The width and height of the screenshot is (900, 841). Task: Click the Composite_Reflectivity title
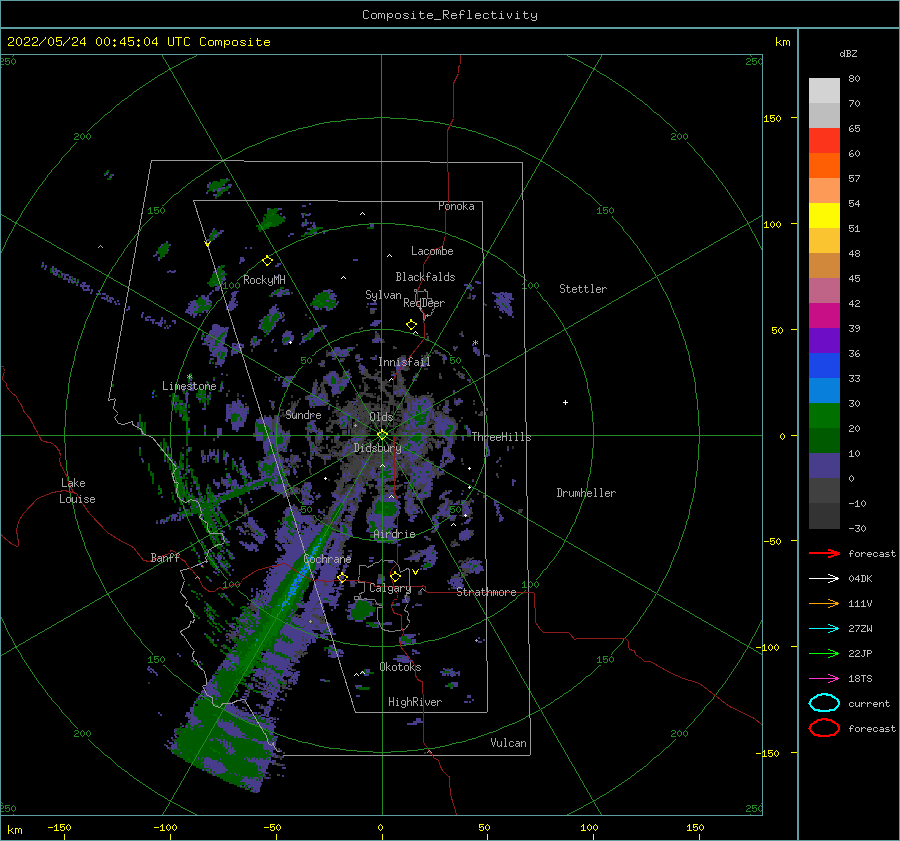pos(450,15)
